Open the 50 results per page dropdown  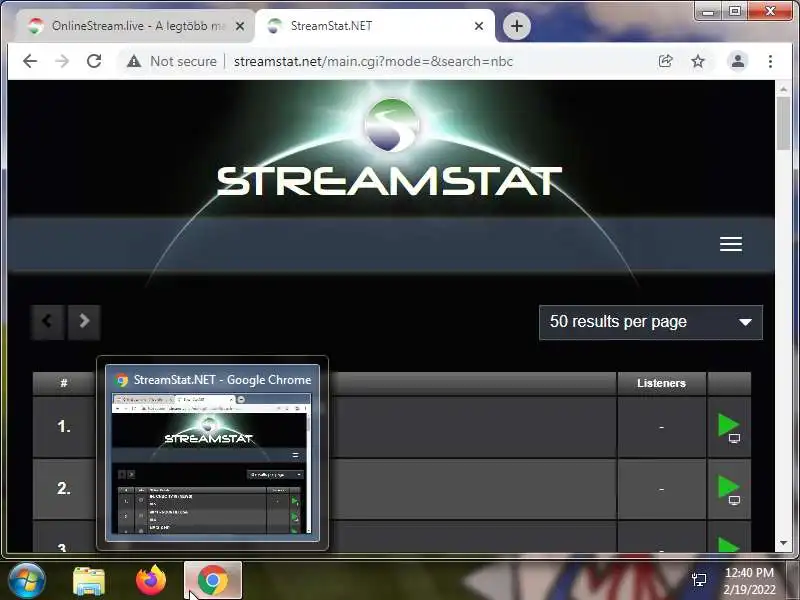pyautogui.click(x=651, y=322)
